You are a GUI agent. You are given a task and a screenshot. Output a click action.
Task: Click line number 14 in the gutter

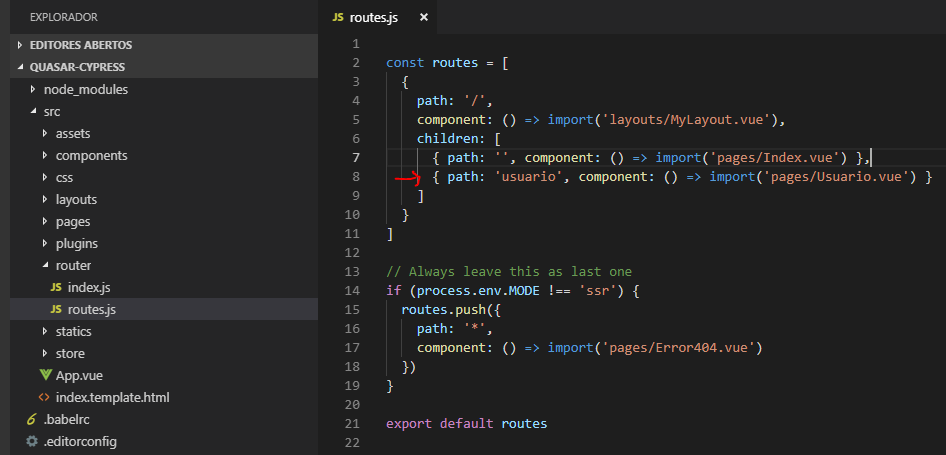coord(351,291)
